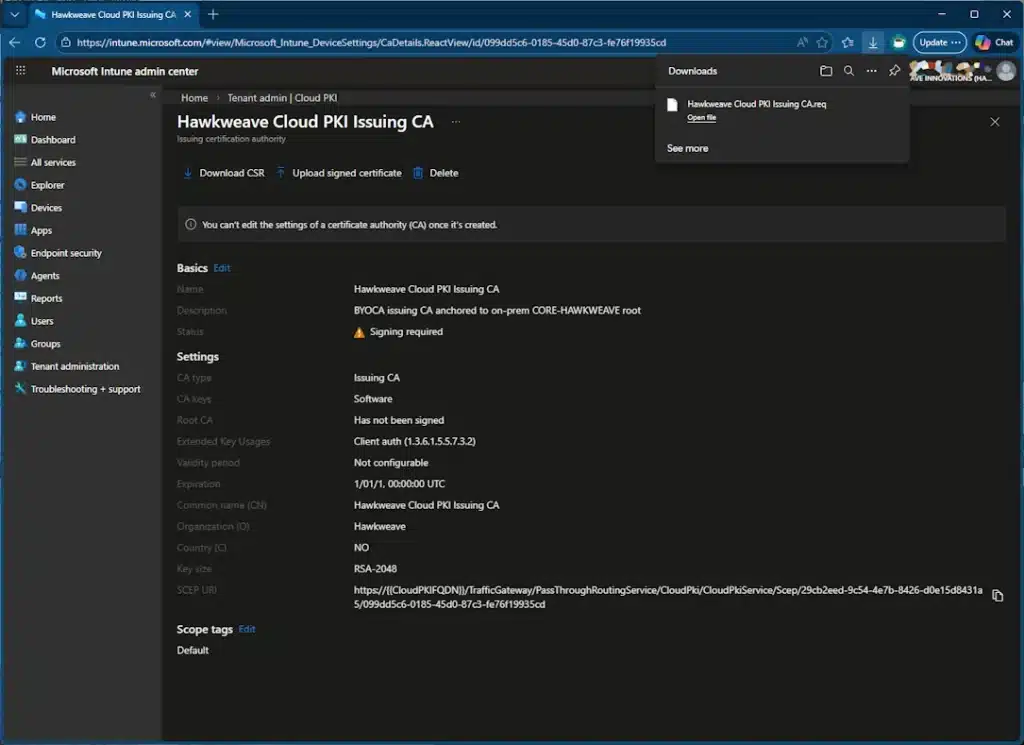Click Edit link next to Basics
1024x745 pixels.
222,268
